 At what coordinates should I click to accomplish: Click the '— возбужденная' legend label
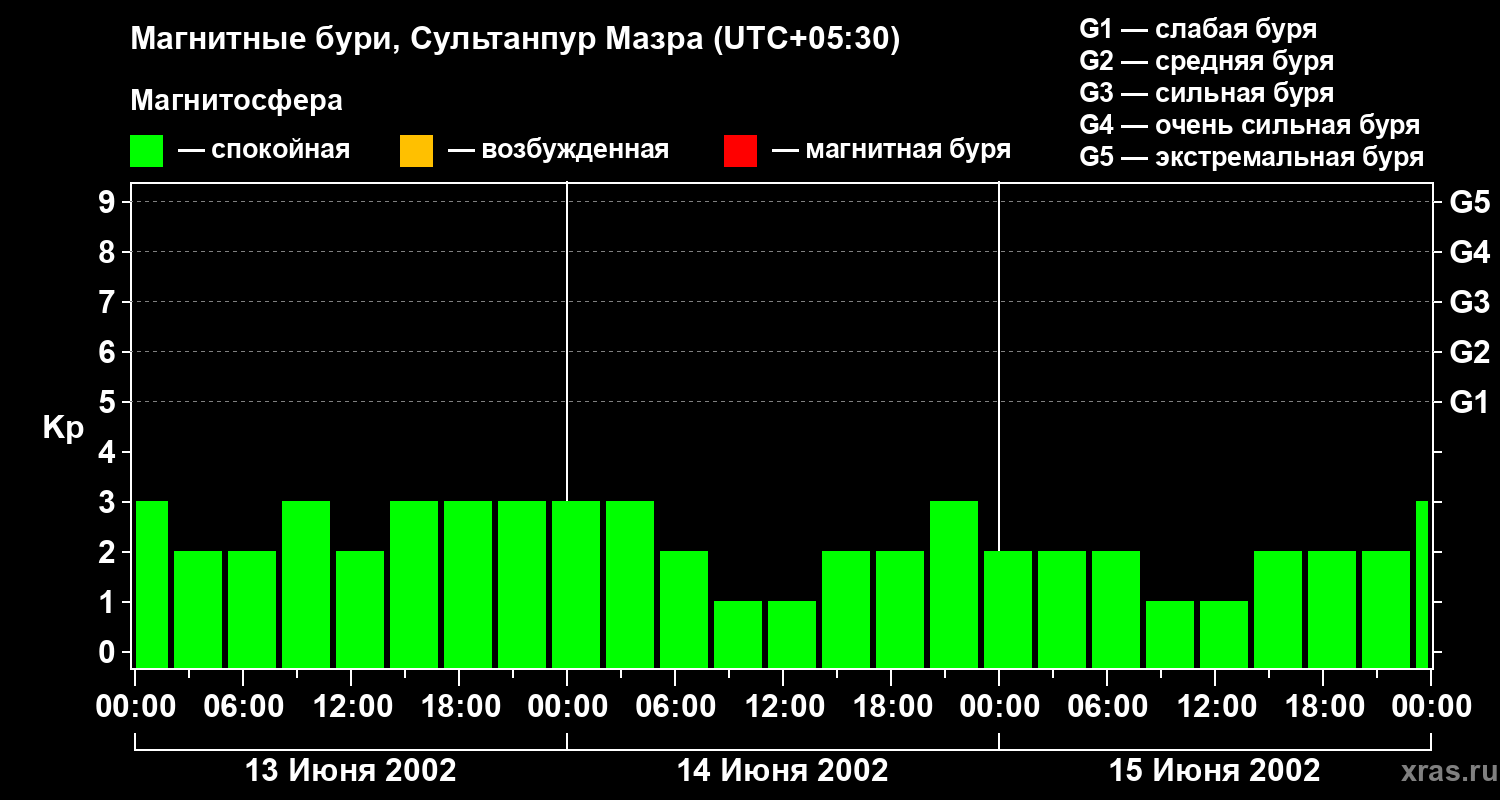tap(558, 150)
